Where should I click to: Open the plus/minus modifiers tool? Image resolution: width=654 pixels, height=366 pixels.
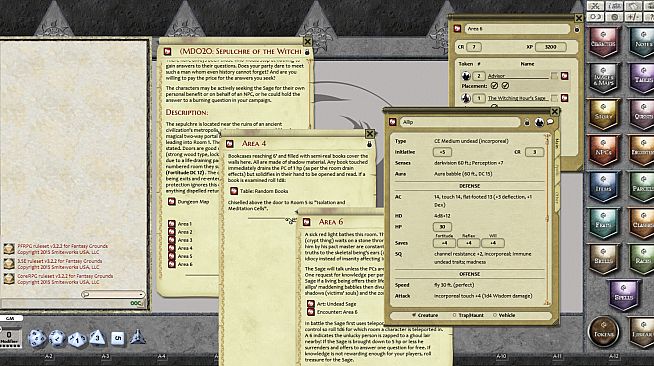[633, 17]
